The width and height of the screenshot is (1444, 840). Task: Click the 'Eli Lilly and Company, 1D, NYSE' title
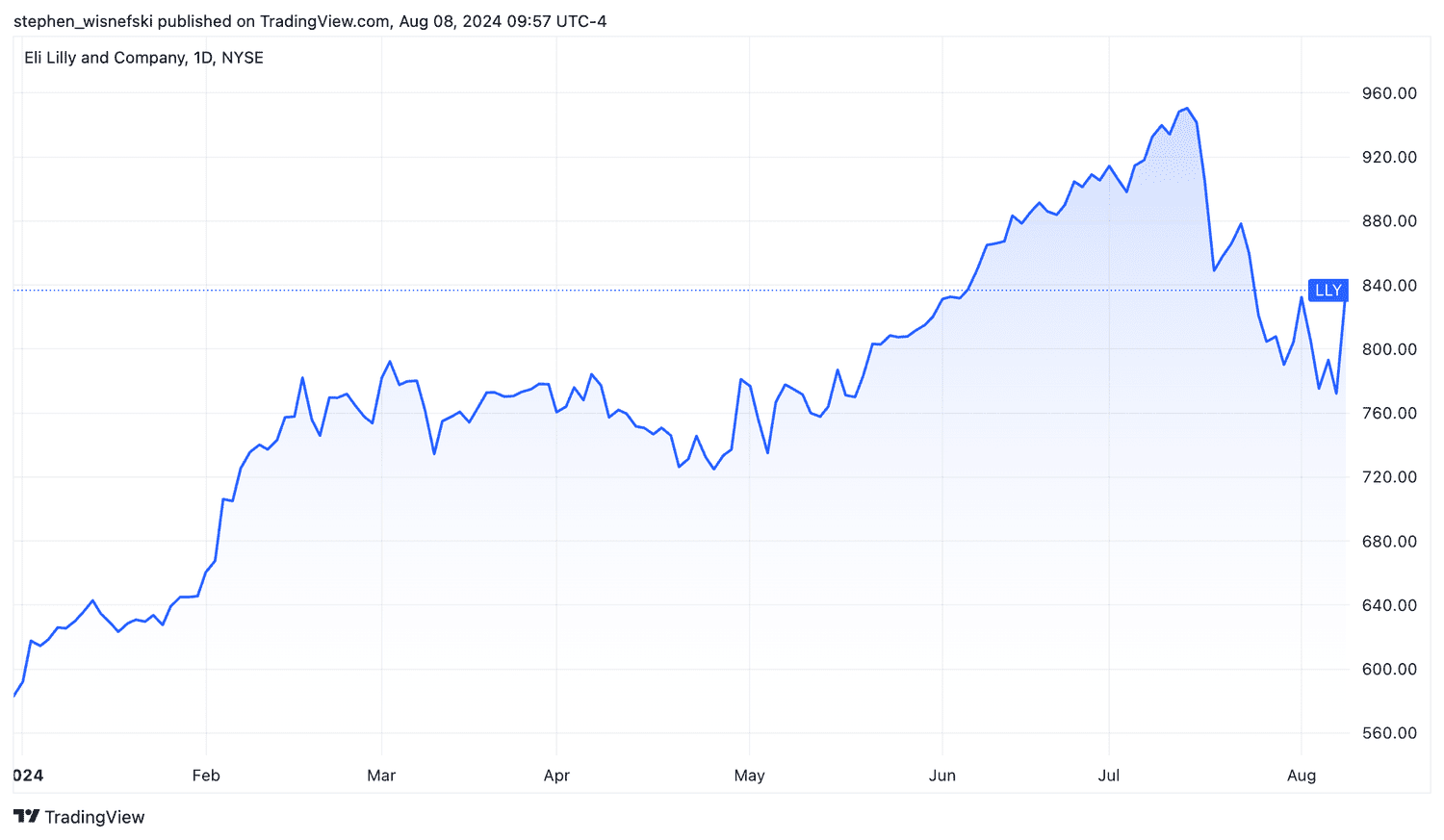tap(143, 58)
